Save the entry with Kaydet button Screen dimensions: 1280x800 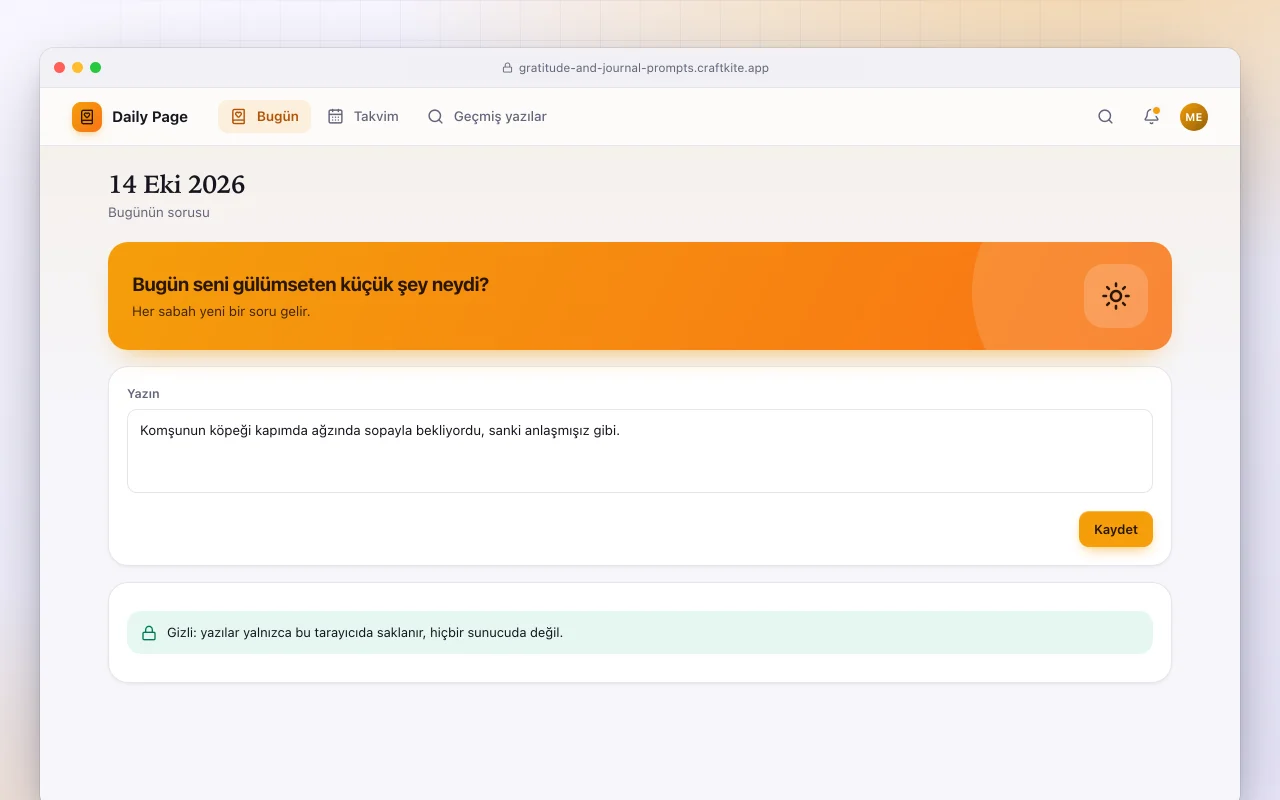(1116, 529)
